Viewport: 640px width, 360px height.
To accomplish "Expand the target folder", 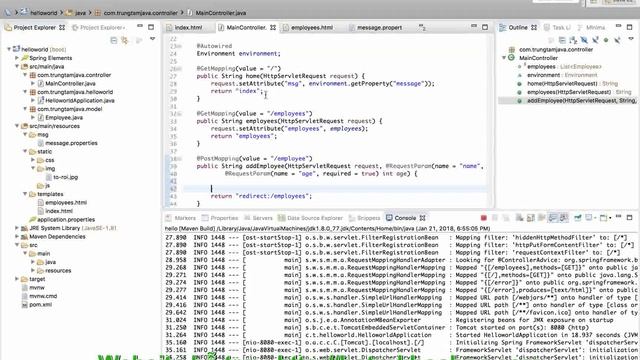I will [17, 279].
